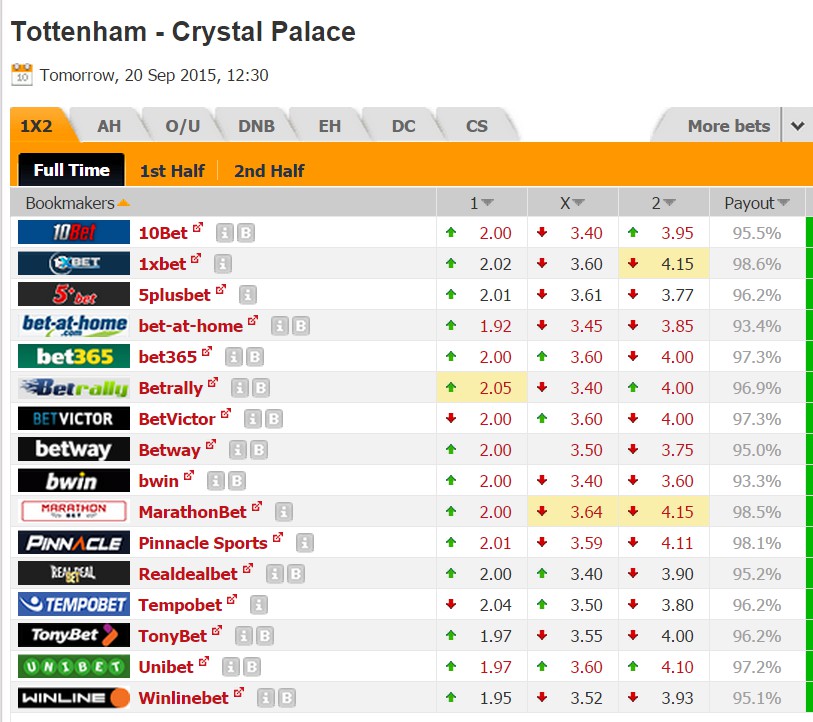Open the Betrally bookmaker link
813x722 pixels.
(x=171, y=388)
